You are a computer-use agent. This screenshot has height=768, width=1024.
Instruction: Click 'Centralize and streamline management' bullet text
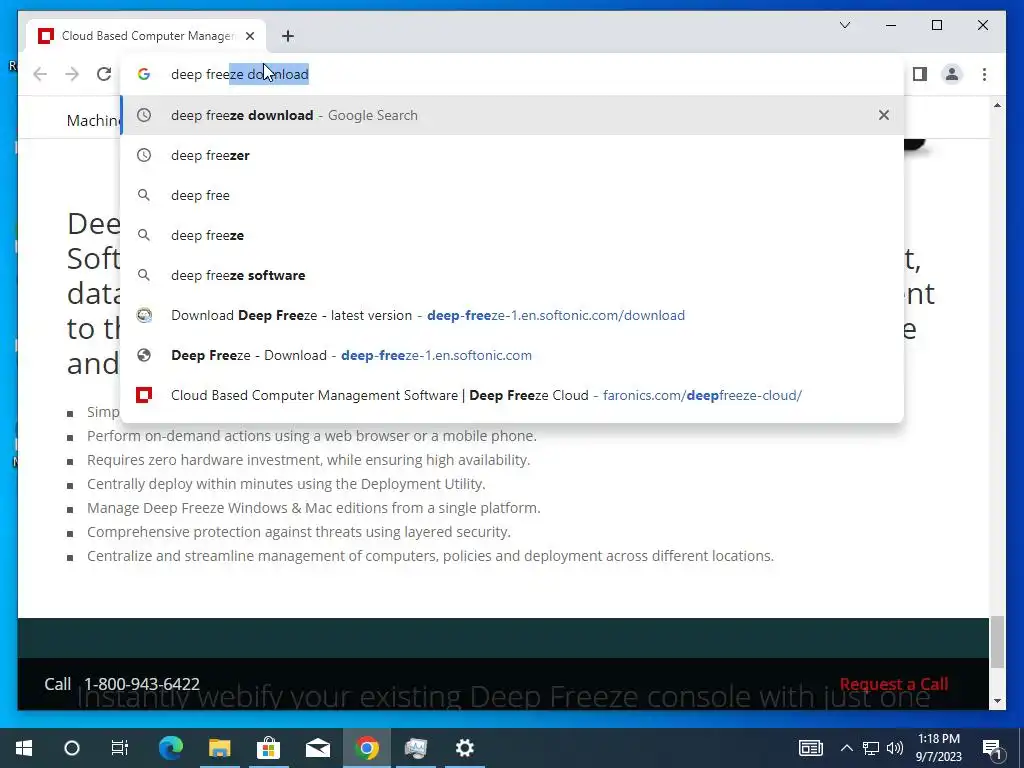[430, 556]
